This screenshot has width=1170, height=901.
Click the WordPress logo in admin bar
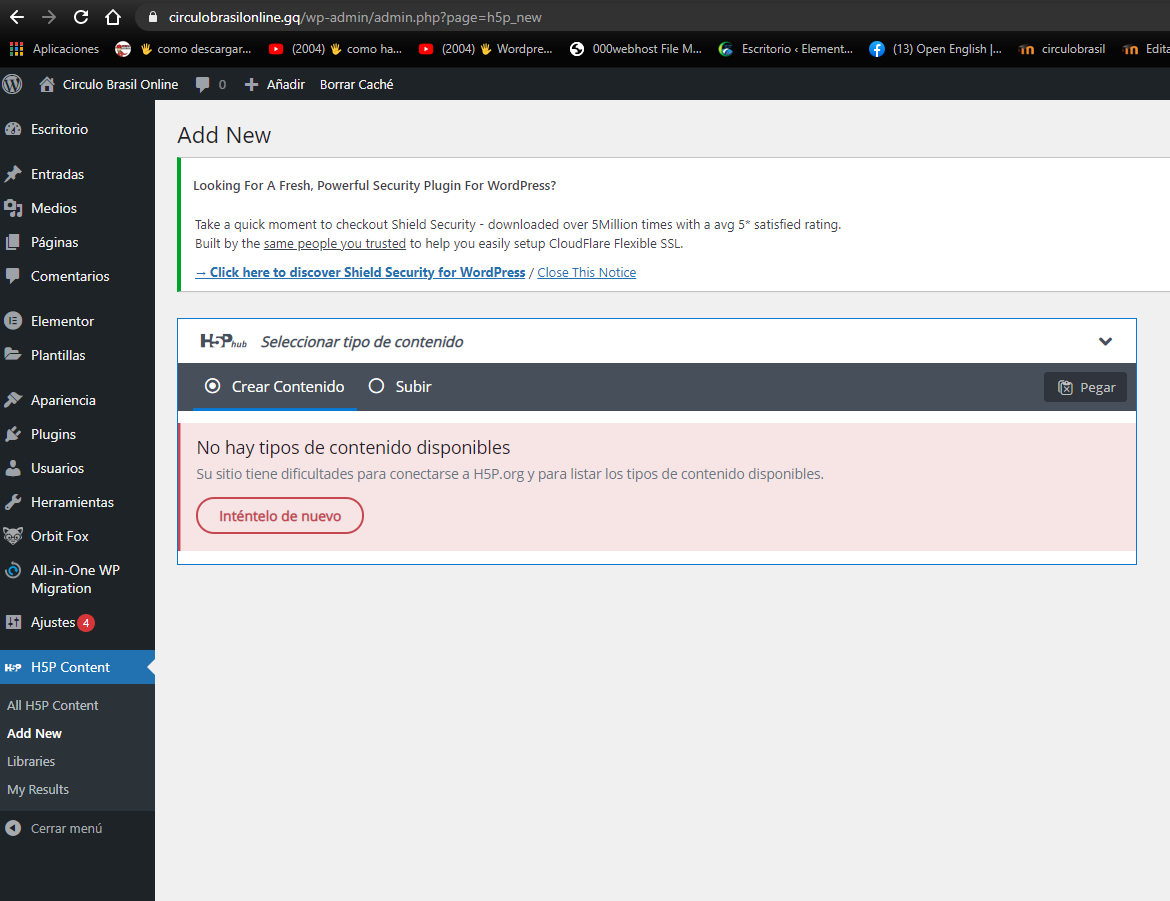pos(13,84)
